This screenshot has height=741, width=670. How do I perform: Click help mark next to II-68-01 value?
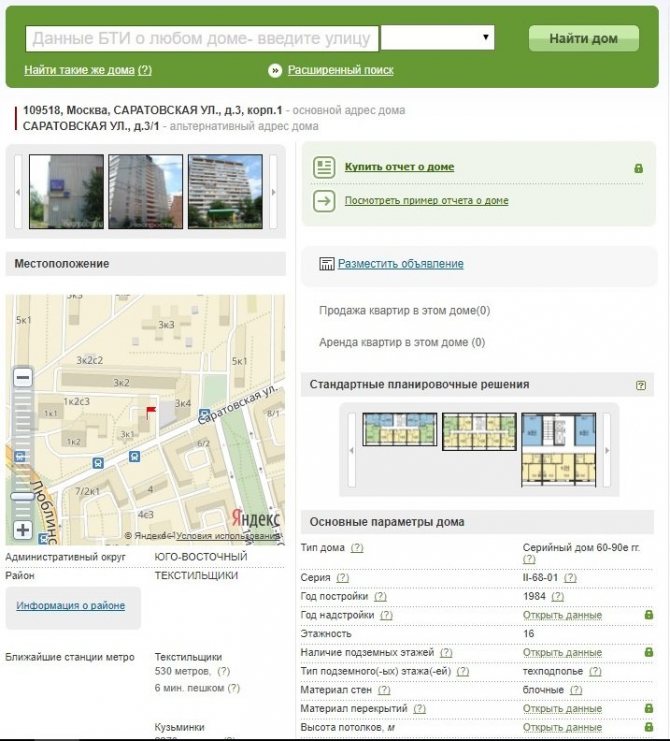coord(570,577)
